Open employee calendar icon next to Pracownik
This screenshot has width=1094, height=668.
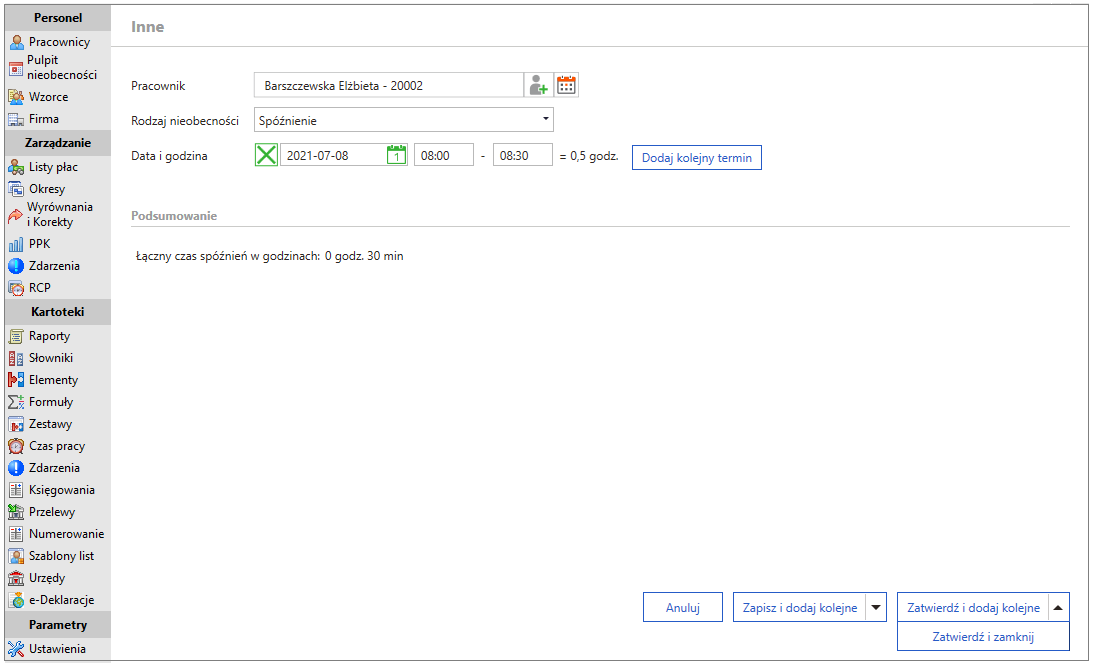[x=567, y=85]
